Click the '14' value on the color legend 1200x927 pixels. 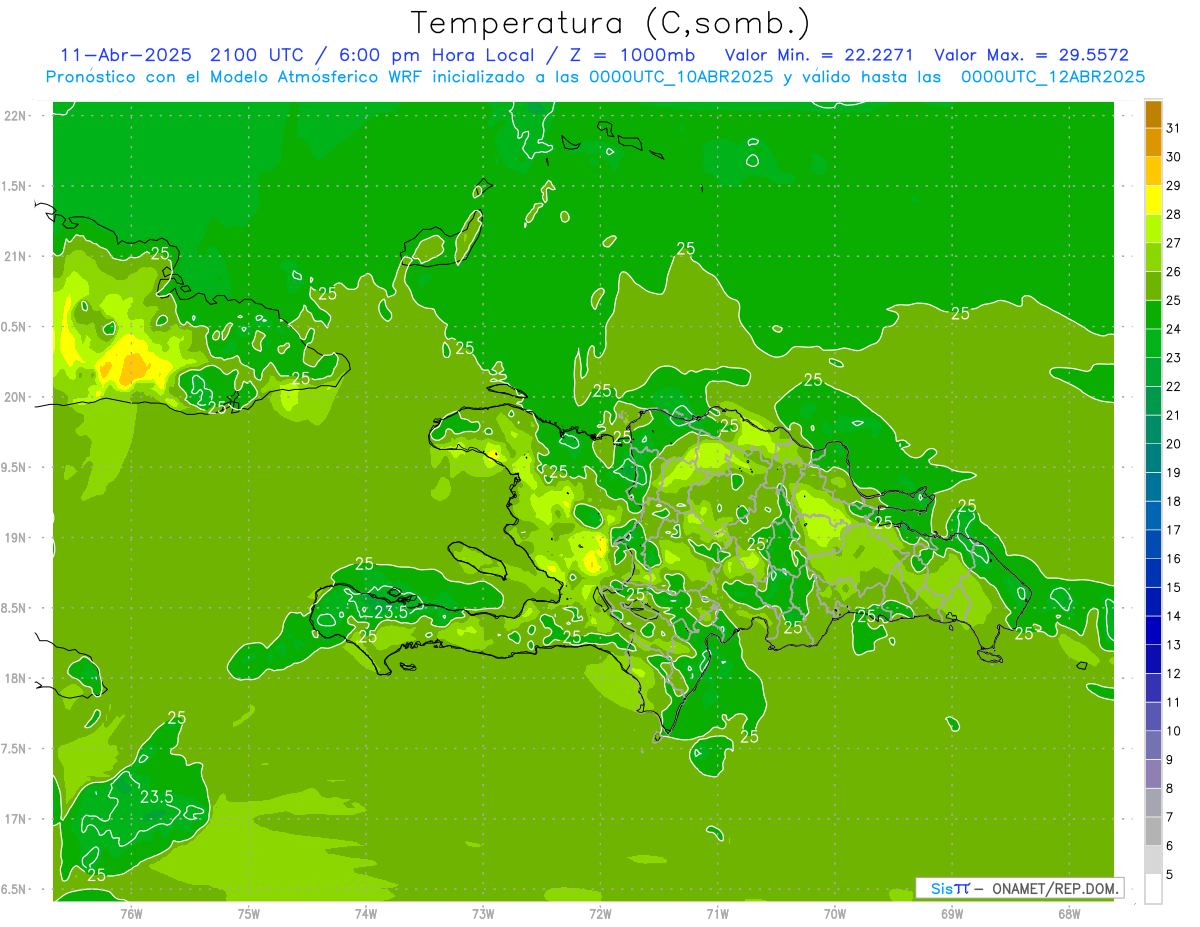pyautogui.click(x=1173, y=616)
